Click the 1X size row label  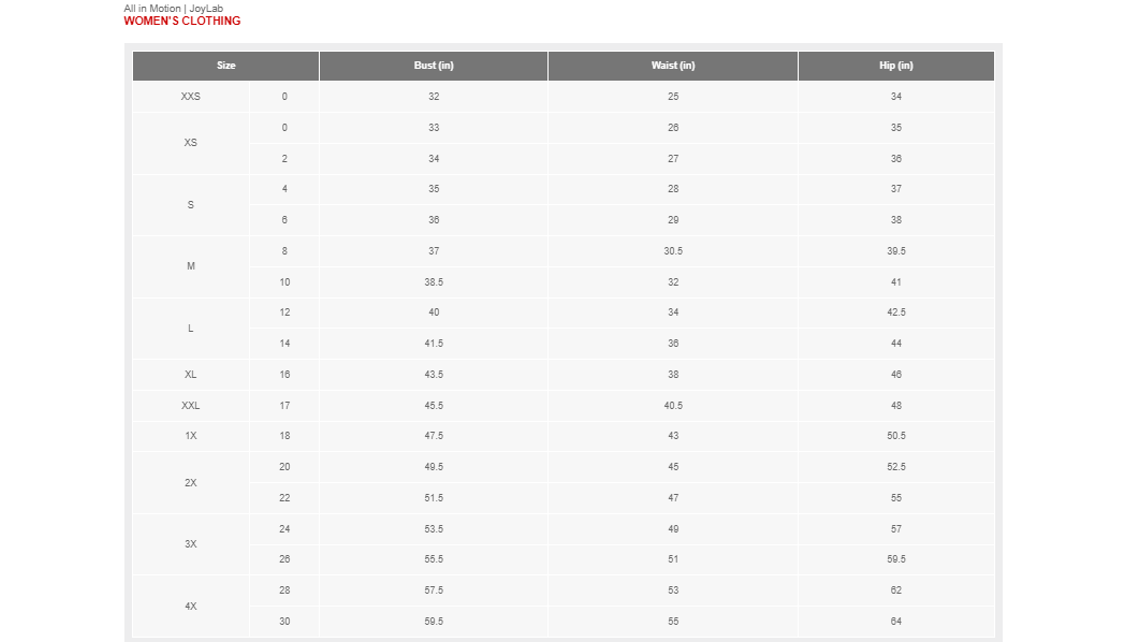tap(191, 436)
